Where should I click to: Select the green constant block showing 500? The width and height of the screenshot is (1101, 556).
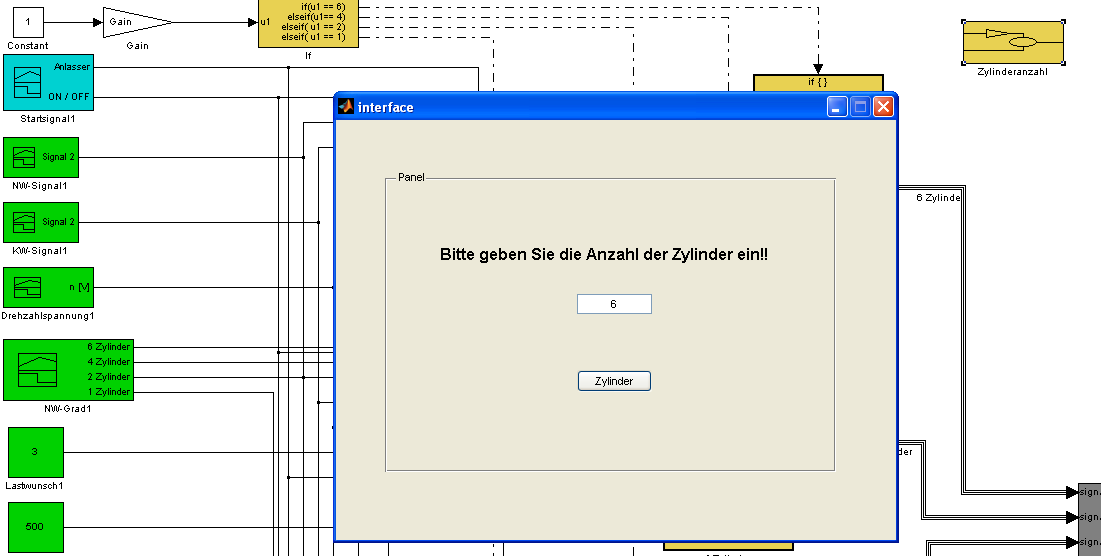[36, 527]
